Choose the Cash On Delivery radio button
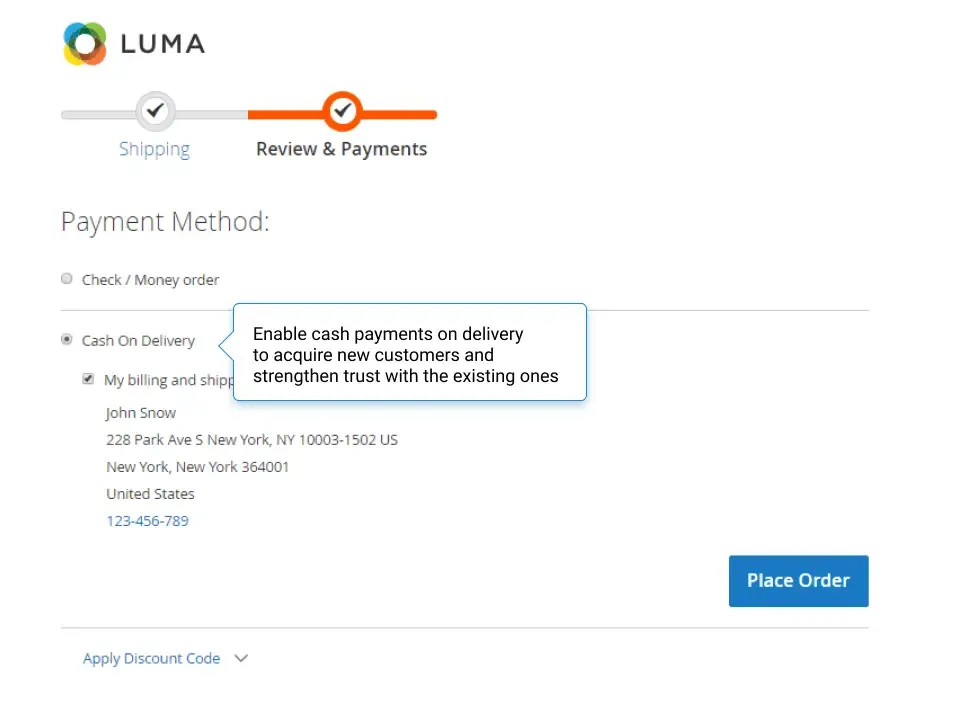This screenshot has width=960, height=704. [67, 340]
